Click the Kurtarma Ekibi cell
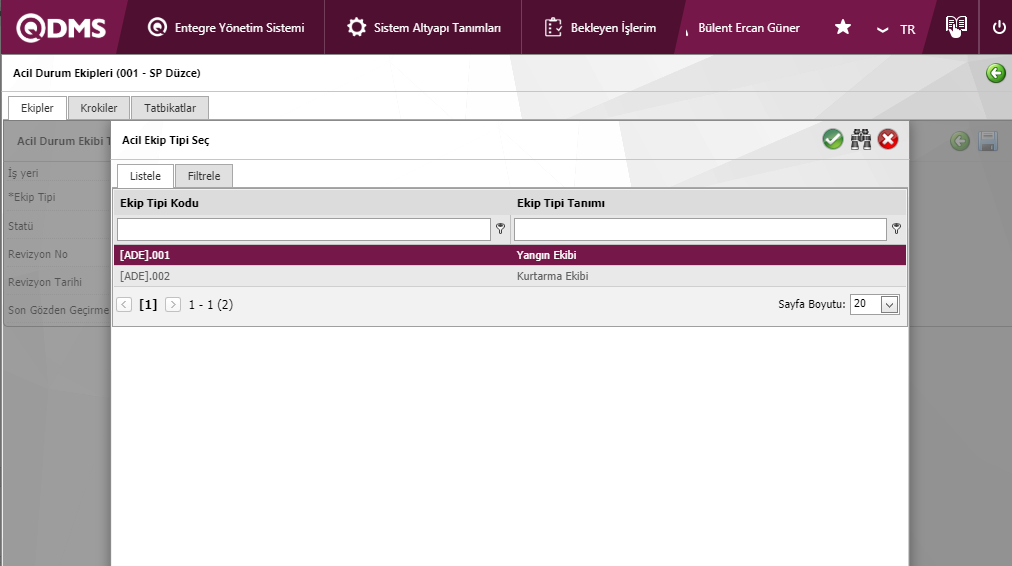The width and height of the screenshot is (1012, 566). click(552, 276)
